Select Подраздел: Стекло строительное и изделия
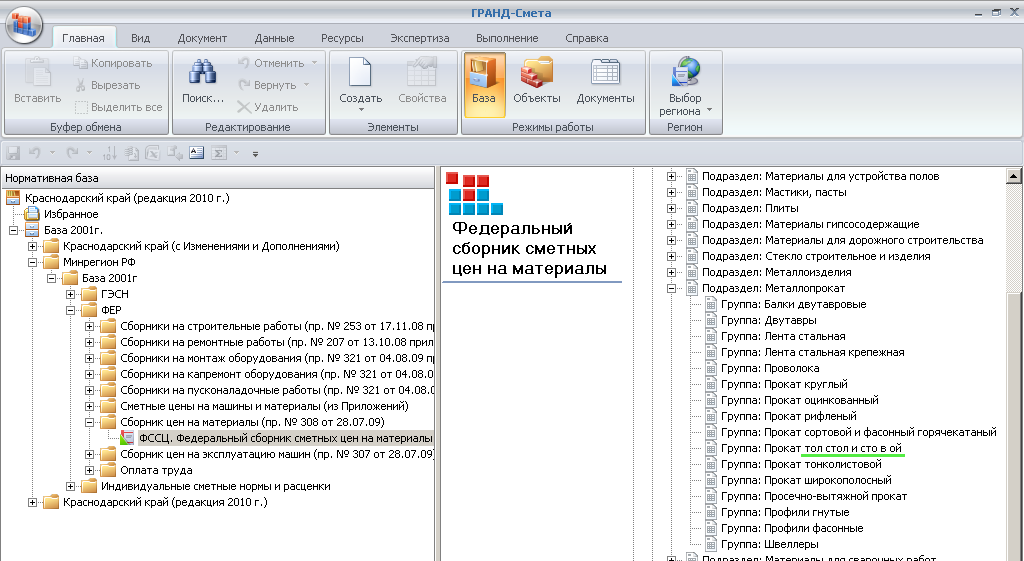 [816, 257]
